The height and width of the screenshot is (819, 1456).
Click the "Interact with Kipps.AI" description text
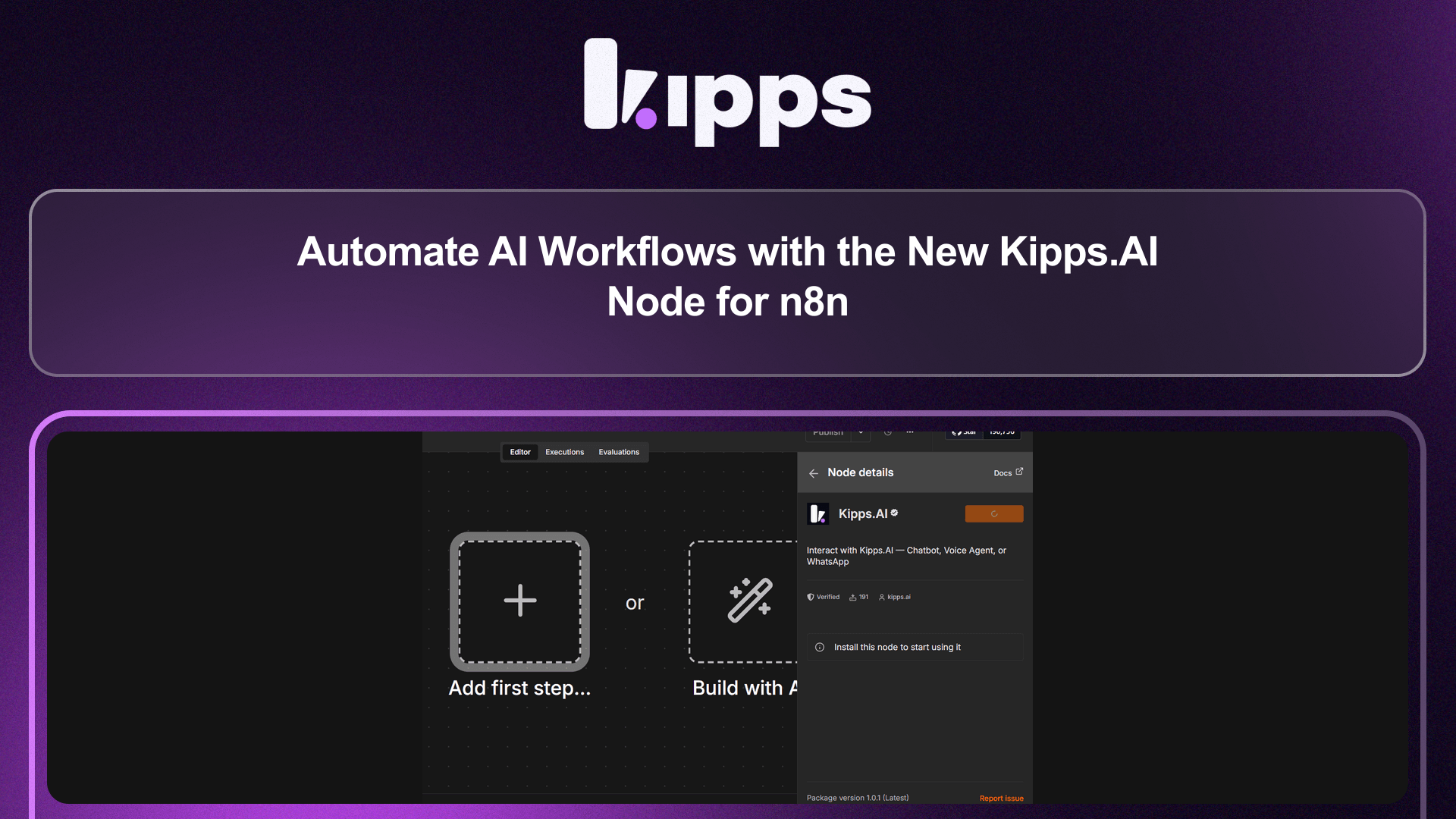pos(907,556)
